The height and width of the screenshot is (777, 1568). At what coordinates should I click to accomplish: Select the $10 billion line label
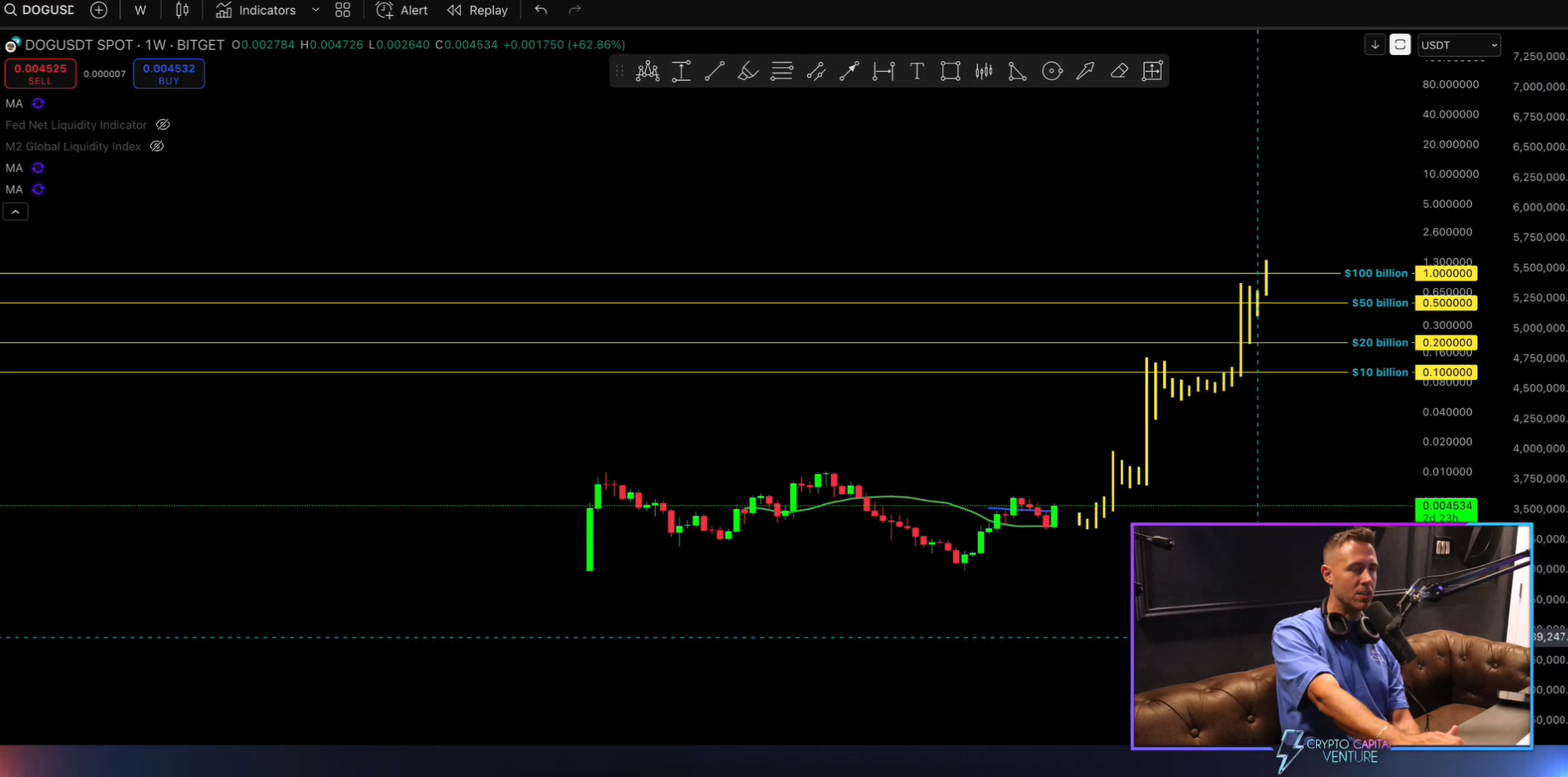1379,372
